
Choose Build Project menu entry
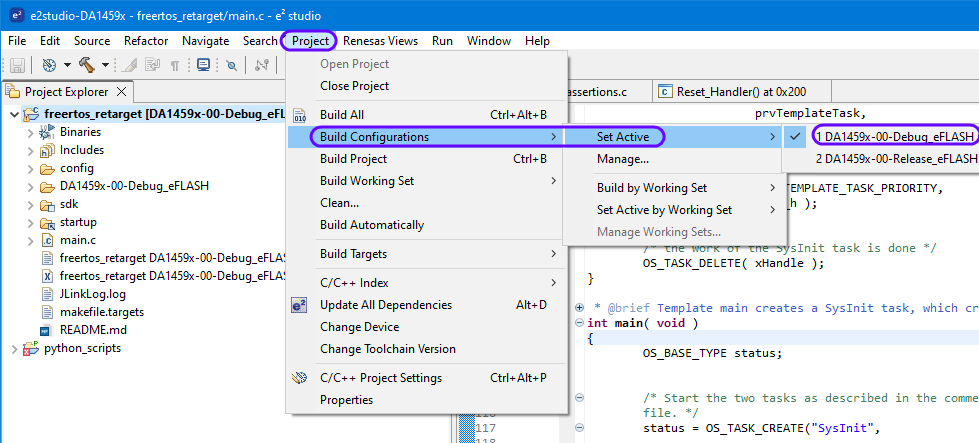426,159
